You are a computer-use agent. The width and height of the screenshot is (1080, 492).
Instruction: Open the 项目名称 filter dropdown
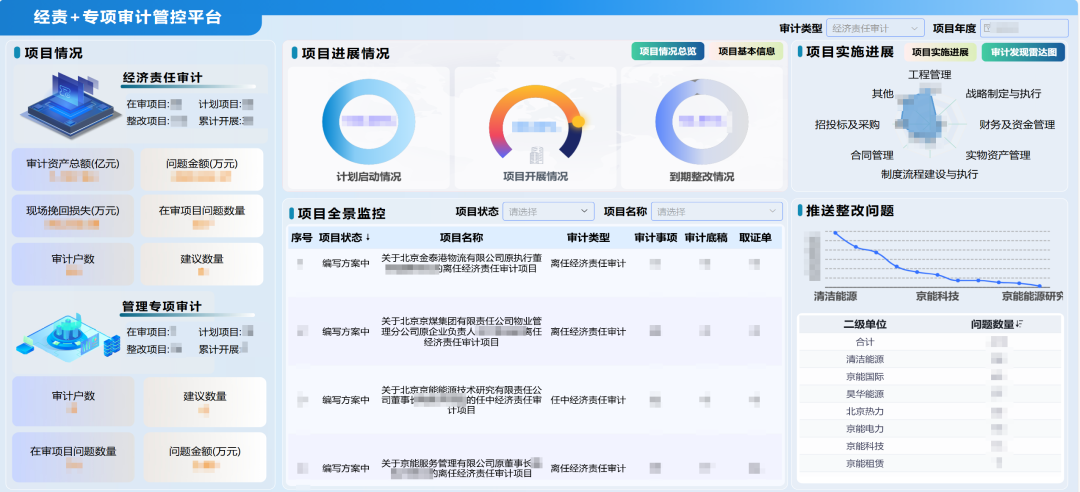coord(716,211)
